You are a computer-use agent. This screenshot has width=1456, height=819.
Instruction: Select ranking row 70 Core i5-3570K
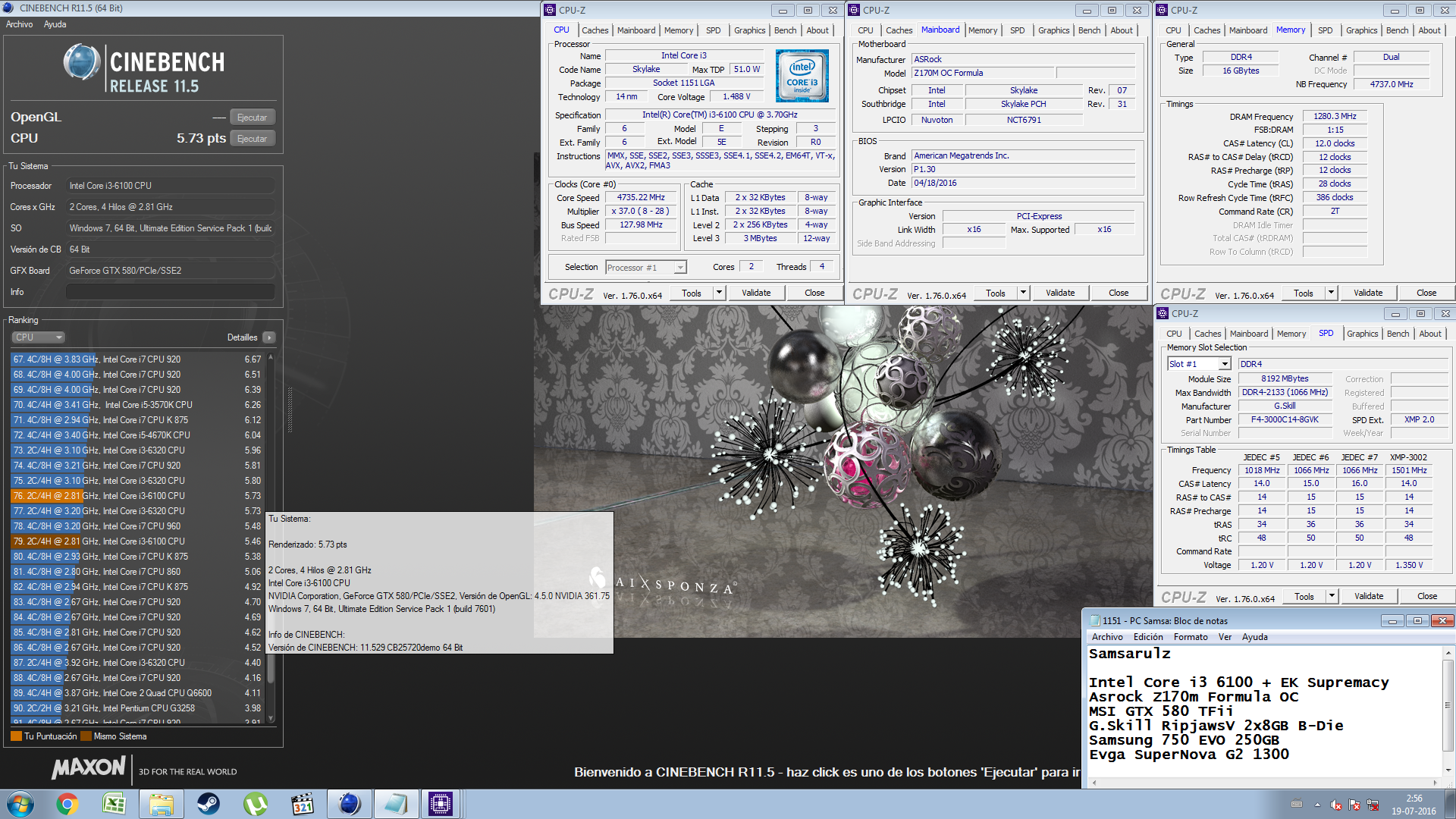(x=136, y=405)
